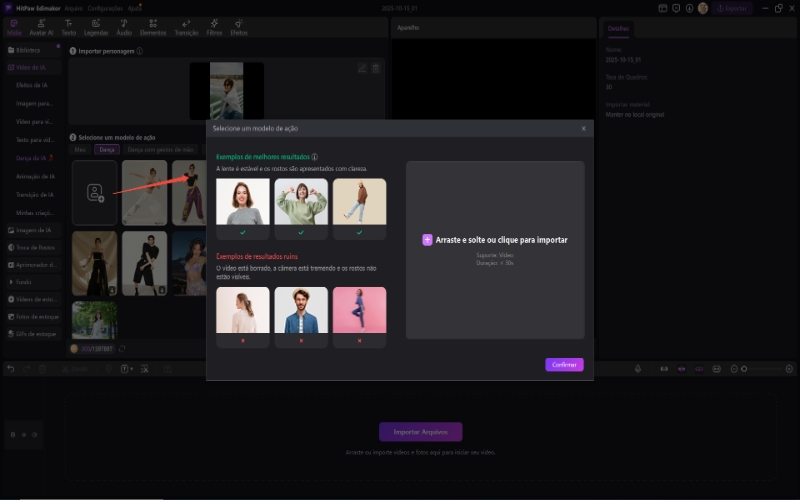Open the Ajuda menu
The width and height of the screenshot is (800, 500).
pyautogui.click(x=134, y=8)
